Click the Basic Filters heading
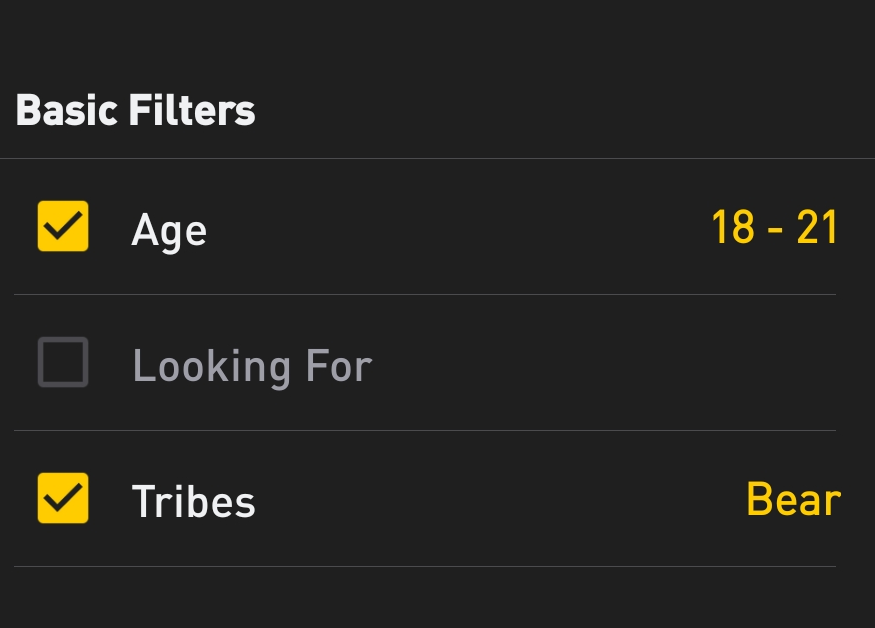This screenshot has width=875, height=628. (136, 110)
